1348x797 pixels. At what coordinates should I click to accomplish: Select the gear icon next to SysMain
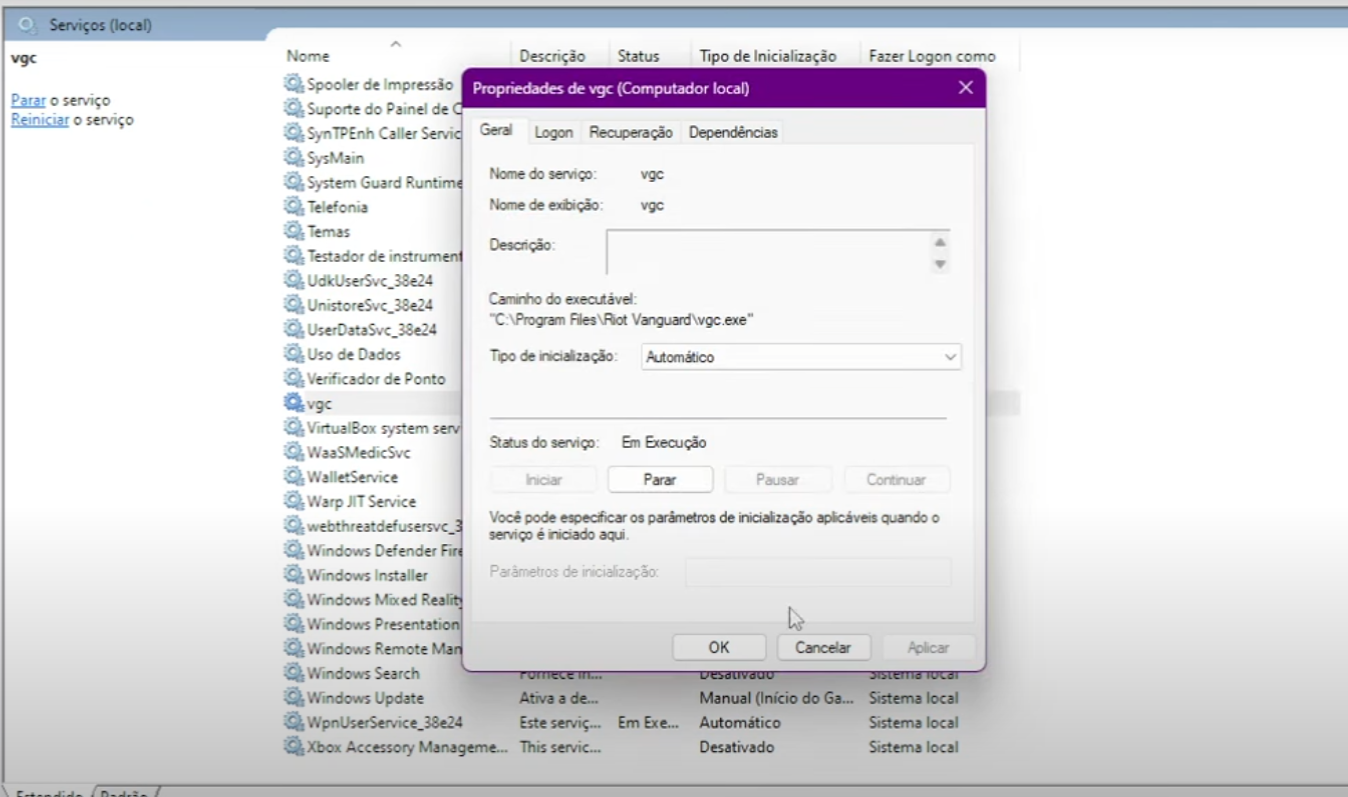[294, 158]
